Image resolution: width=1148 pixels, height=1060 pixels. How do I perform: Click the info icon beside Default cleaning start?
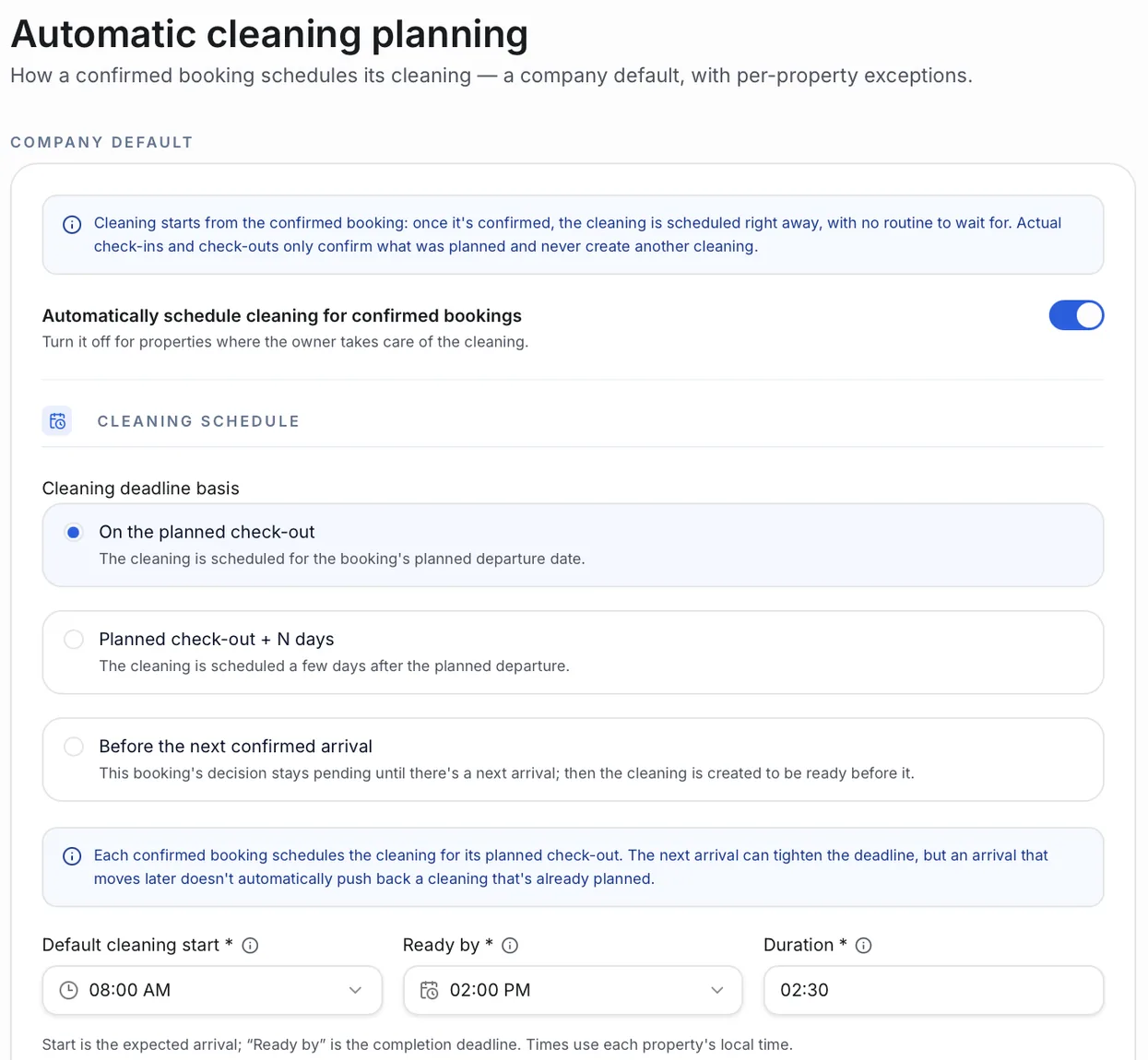coord(250,946)
